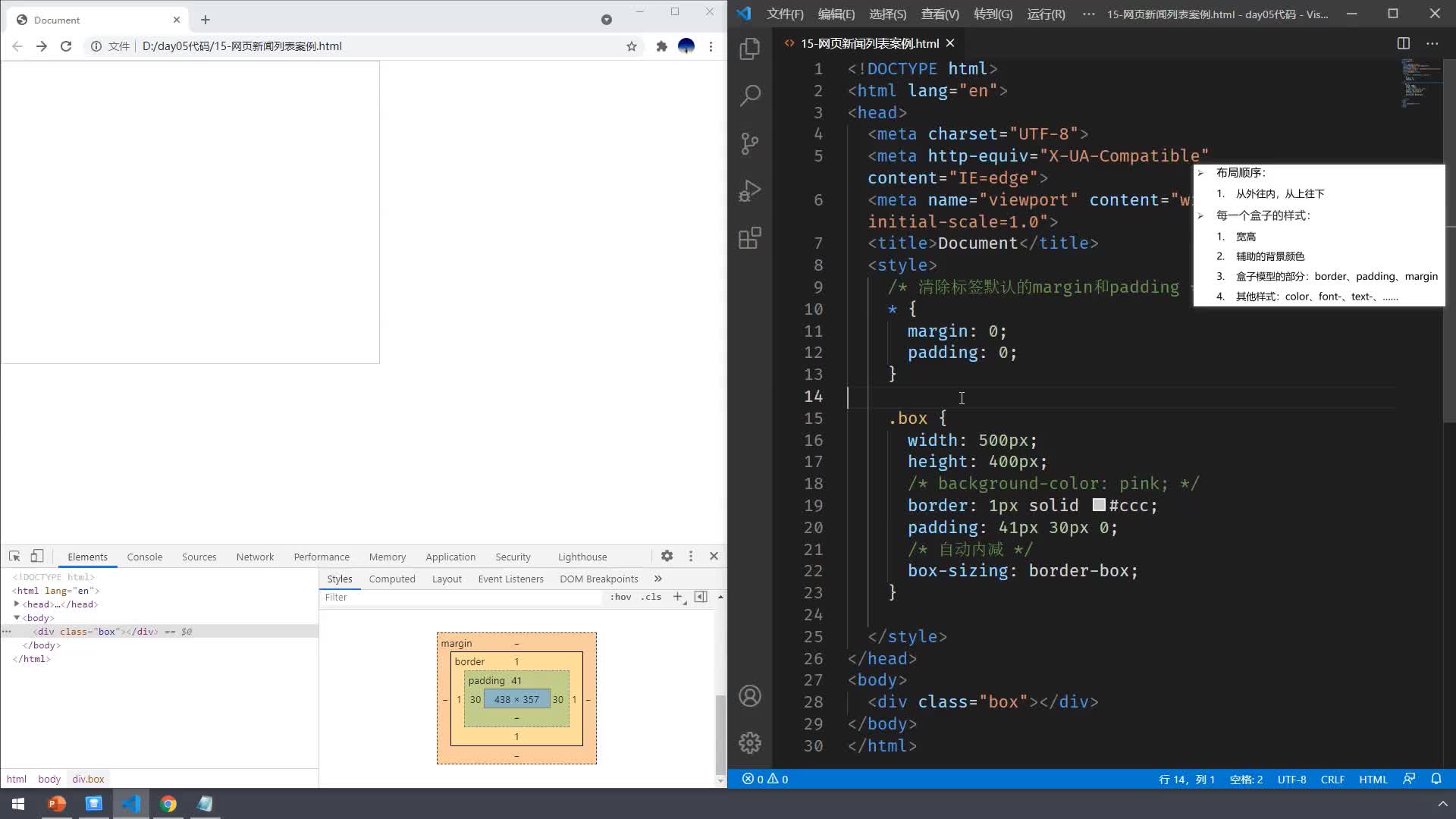Open Chrome profile avatar
This screenshot has height=819, width=1456.
point(686,46)
